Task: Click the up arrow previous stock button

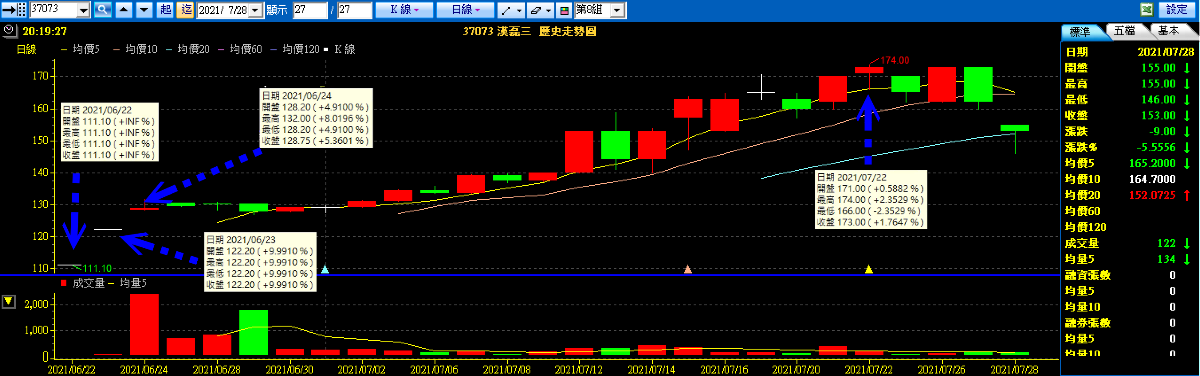Action: click(x=125, y=9)
